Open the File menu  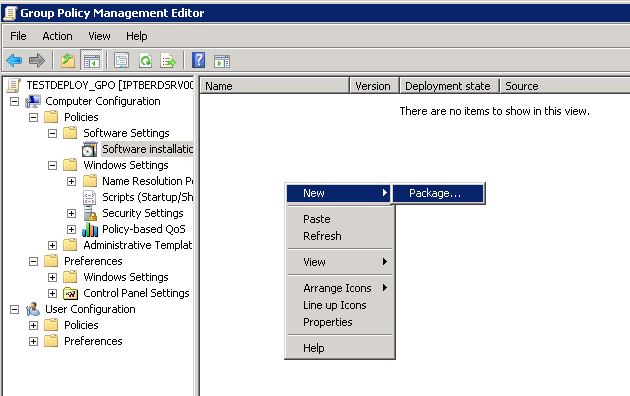pyautogui.click(x=18, y=36)
